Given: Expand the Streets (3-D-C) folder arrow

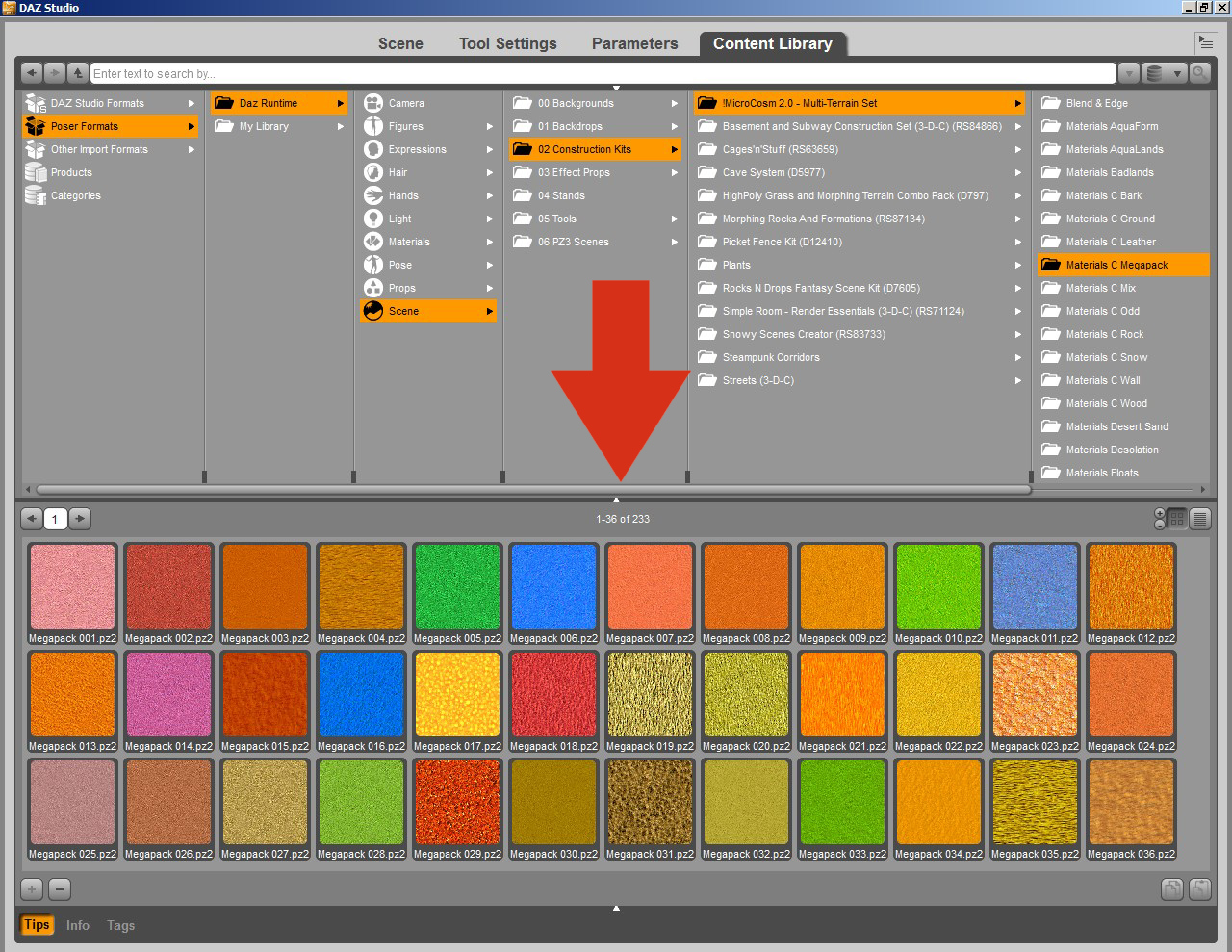Looking at the screenshot, I should coord(1018,380).
